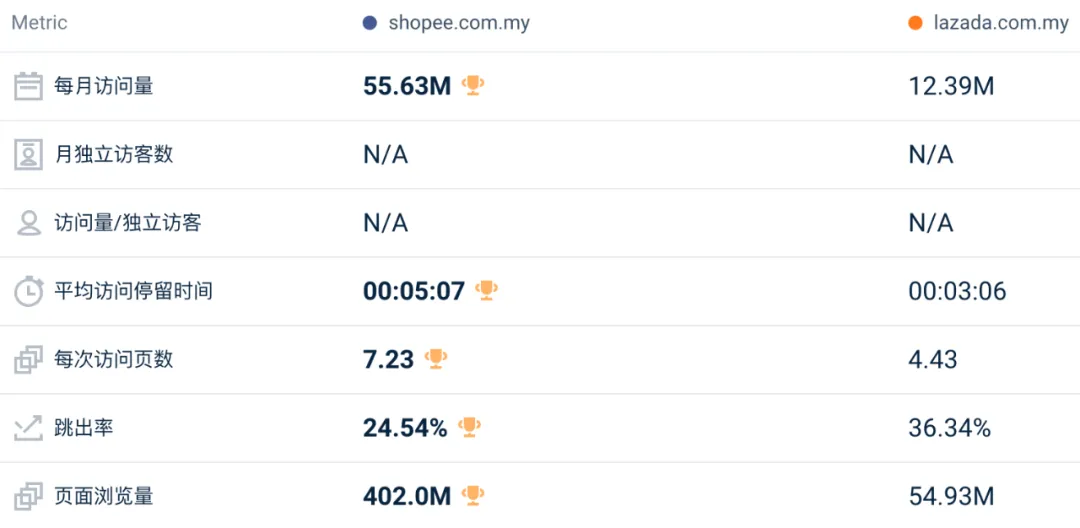Click the visitor portrait icon beside 月独立访客数

[28, 155]
